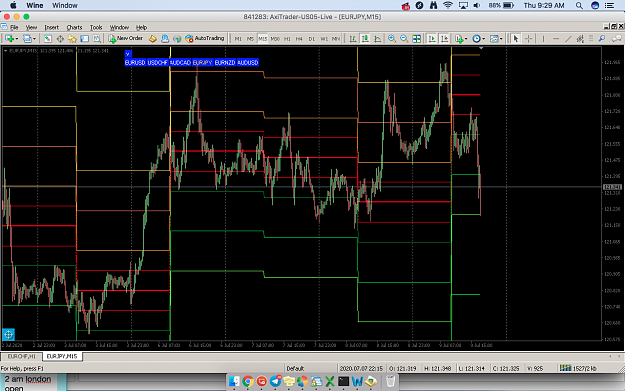The image size is (625, 391).
Task: Open Telegram from the Dock
Action: click(x=275, y=381)
